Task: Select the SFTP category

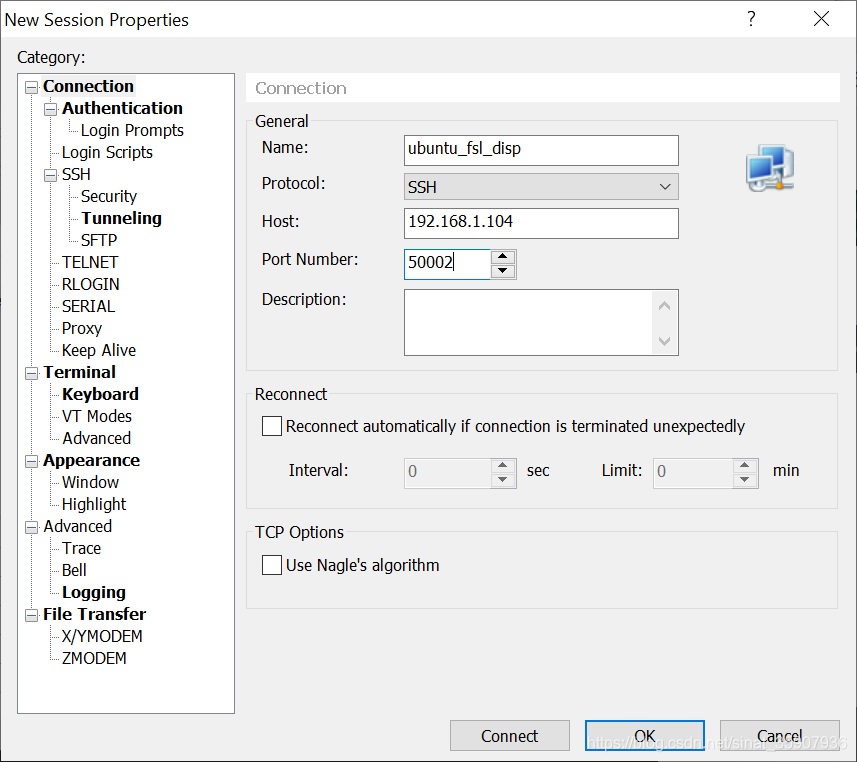Action: click(99, 241)
